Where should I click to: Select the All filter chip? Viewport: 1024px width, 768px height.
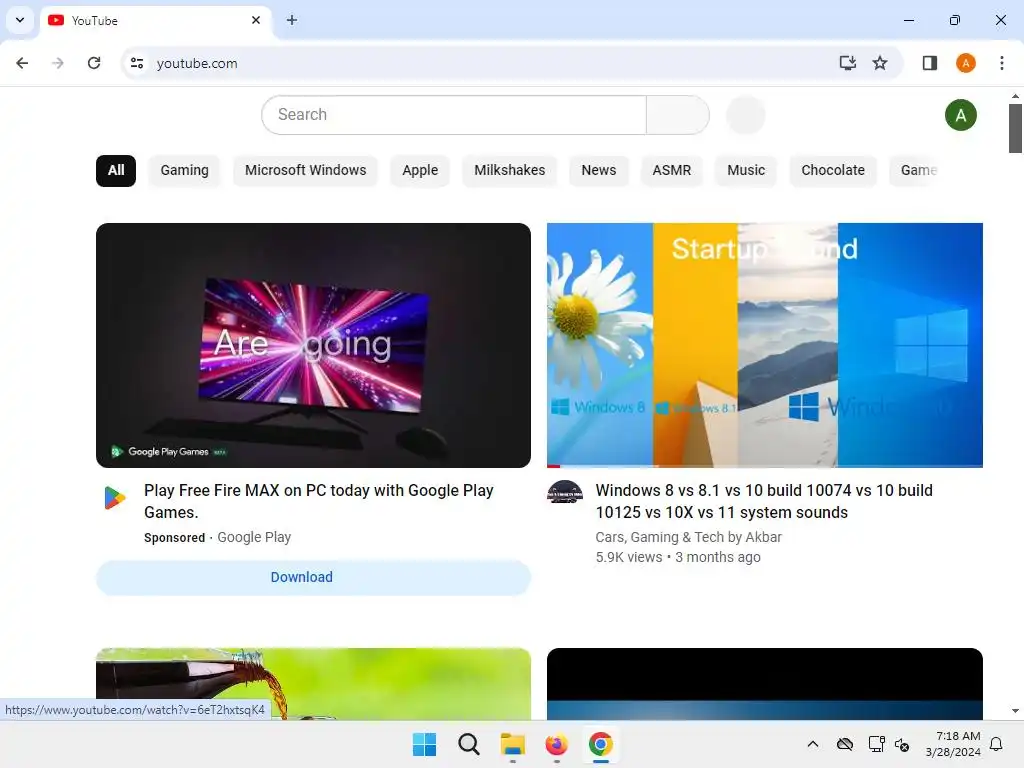116,170
